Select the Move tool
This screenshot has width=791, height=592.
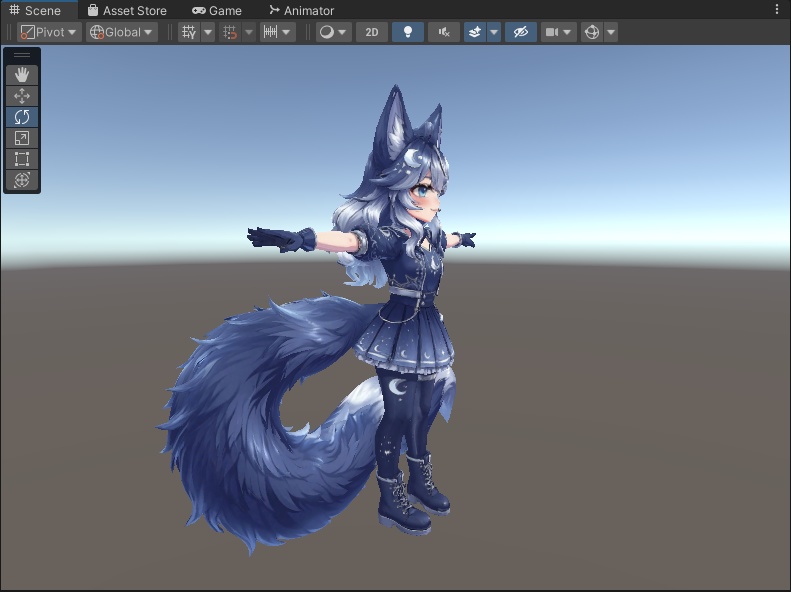click(22, 96)
